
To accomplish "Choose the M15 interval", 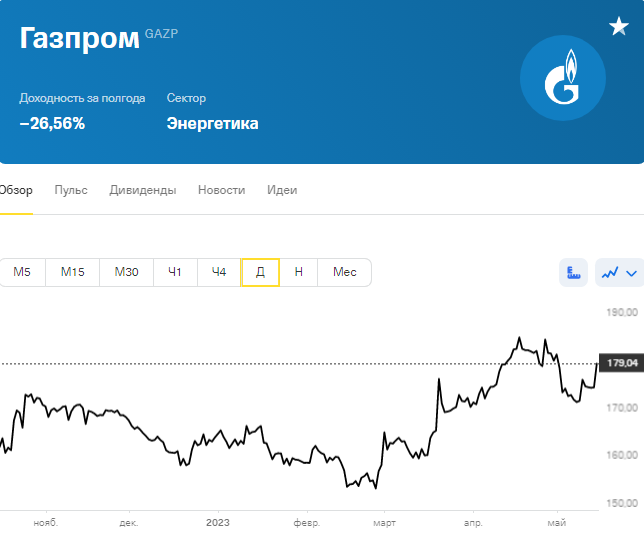I will pyautogui.click(x=72, y=272).
